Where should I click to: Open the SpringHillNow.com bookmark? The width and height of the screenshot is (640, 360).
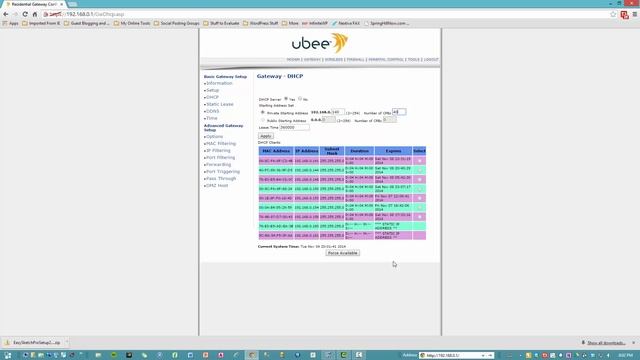[386, 23]
